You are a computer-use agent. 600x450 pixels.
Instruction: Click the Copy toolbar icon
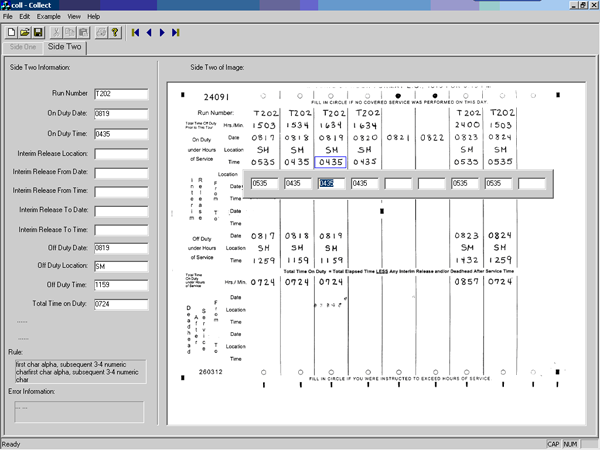(70, 33)
